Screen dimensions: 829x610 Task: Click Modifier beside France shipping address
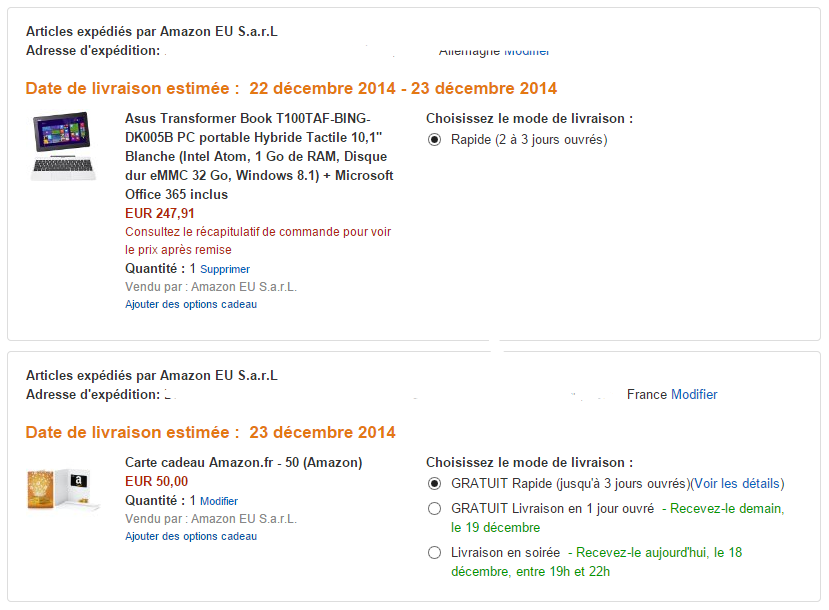(694, 394)
